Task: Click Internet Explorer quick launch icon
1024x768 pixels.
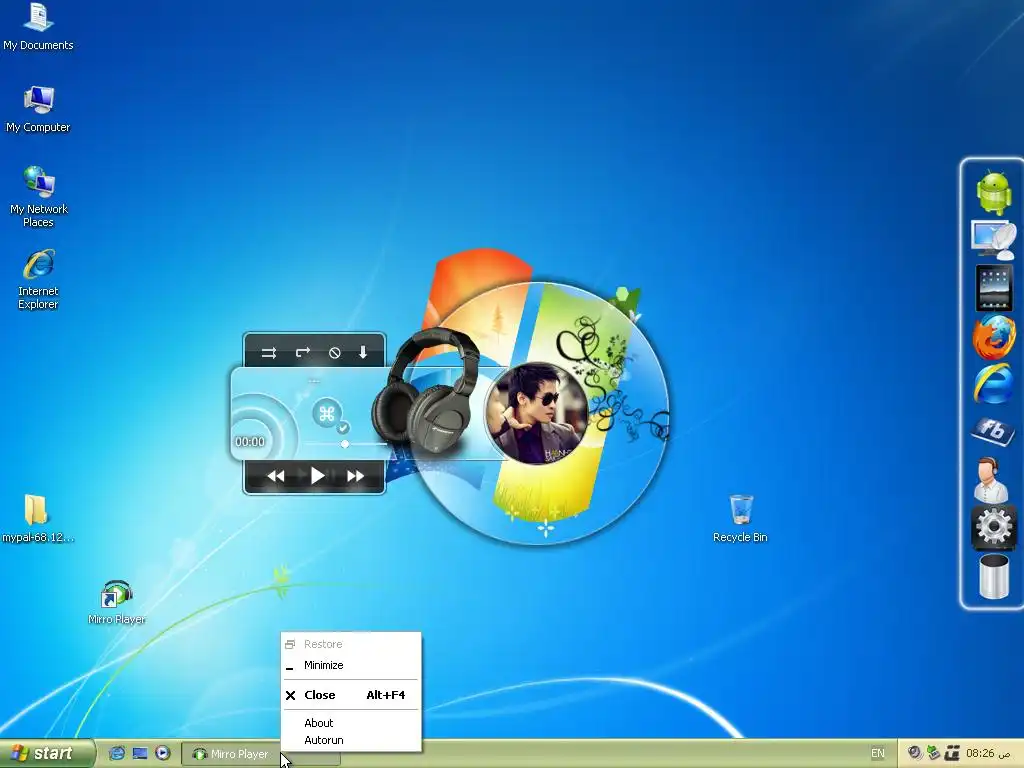Action: point(117,753)
